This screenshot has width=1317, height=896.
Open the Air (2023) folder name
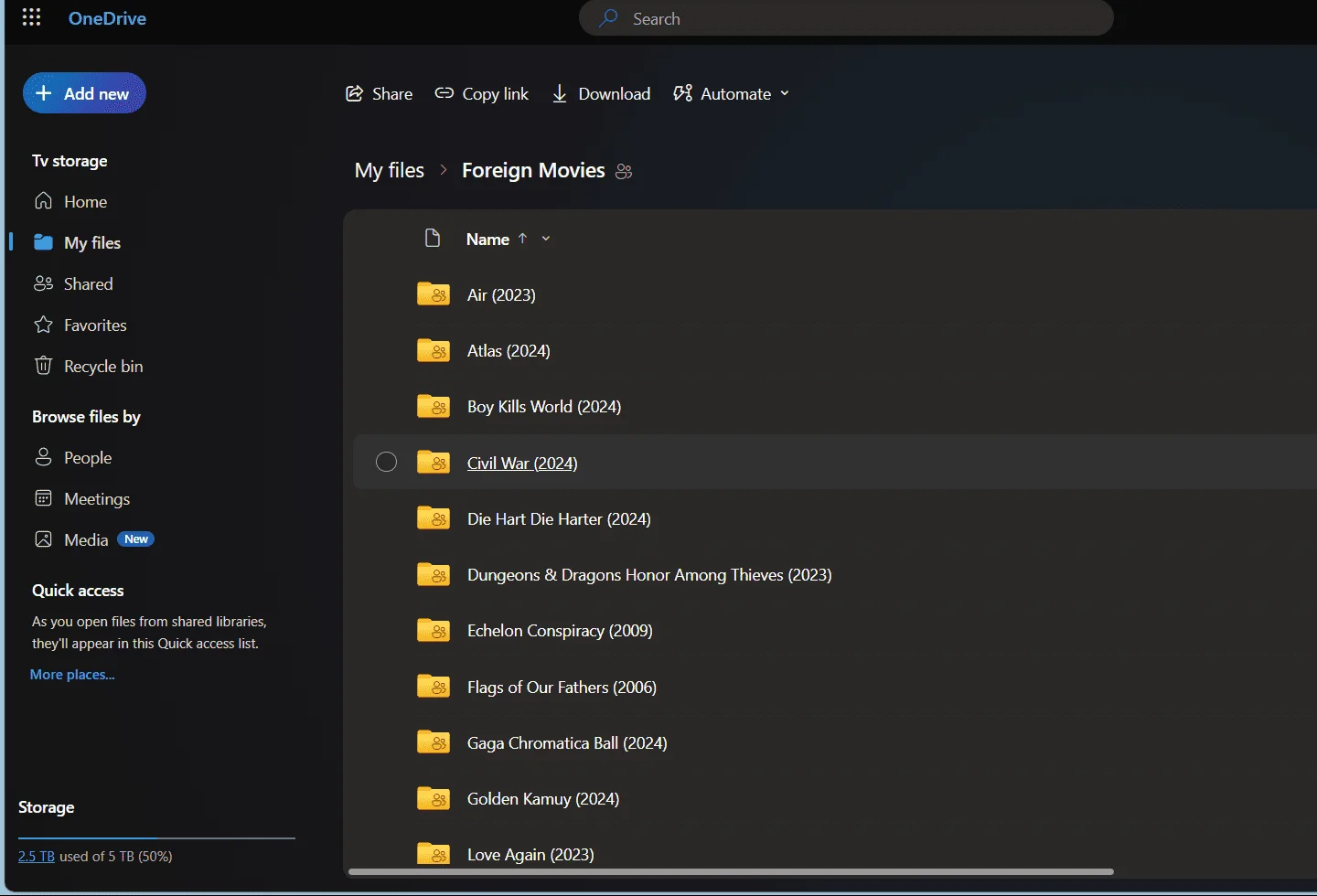(x=501, y=294)
